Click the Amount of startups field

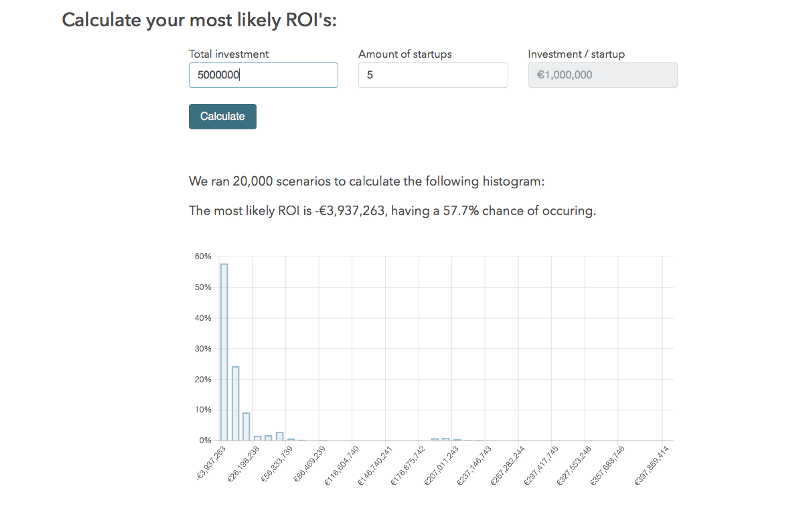point(432,75)
